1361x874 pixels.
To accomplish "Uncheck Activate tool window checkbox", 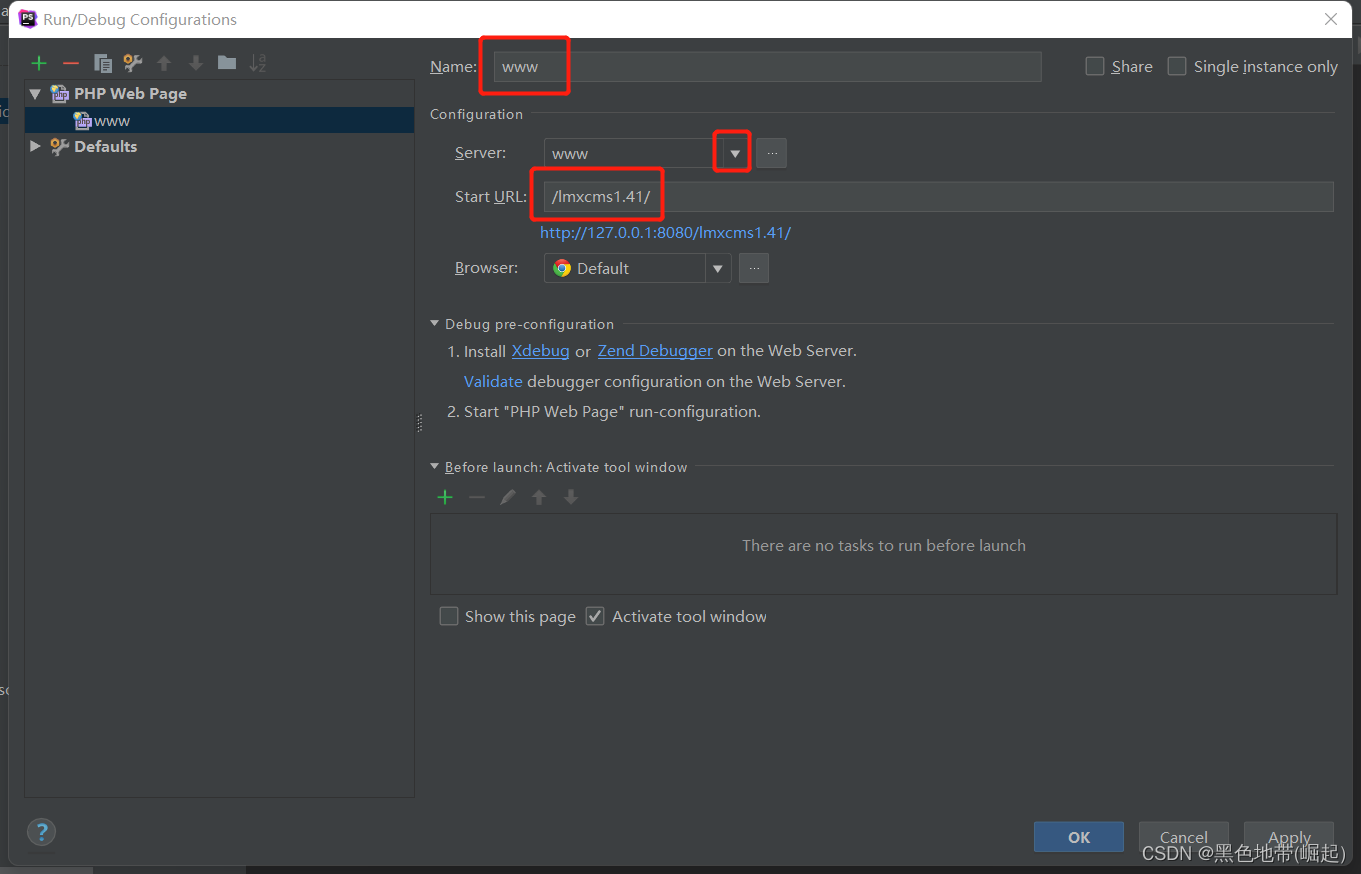I will click(595, 616).
